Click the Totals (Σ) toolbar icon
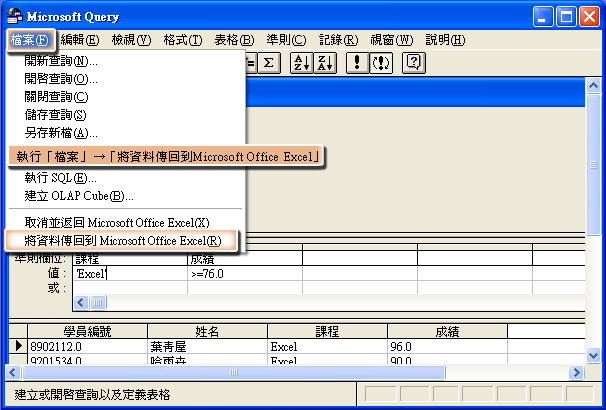 point(269,64)
